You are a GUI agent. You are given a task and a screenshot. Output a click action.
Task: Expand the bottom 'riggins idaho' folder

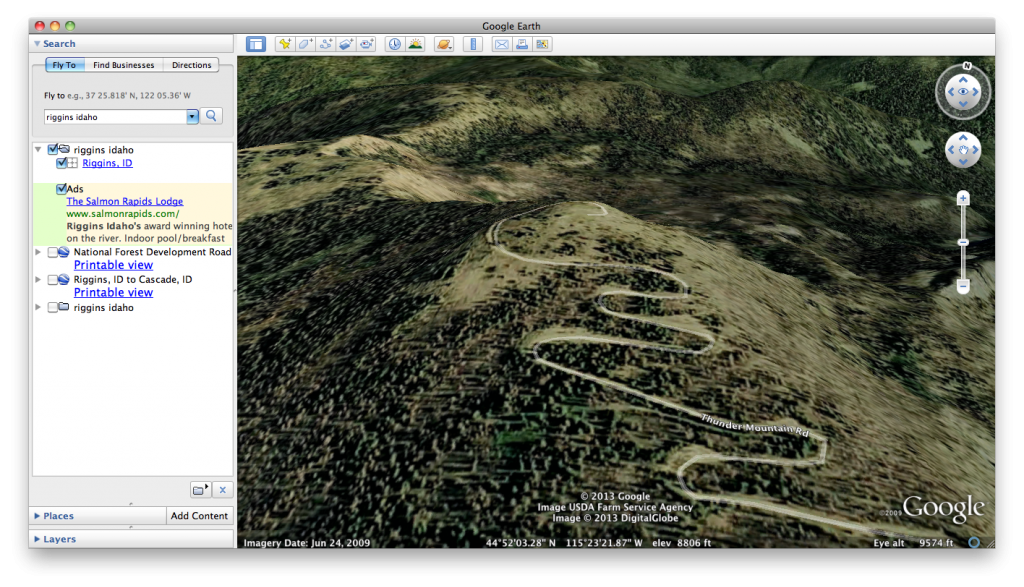click(x=38, y=308)
